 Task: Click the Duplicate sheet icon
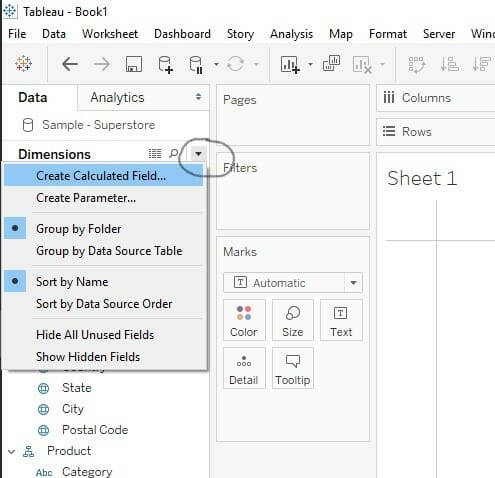[331, 63]
